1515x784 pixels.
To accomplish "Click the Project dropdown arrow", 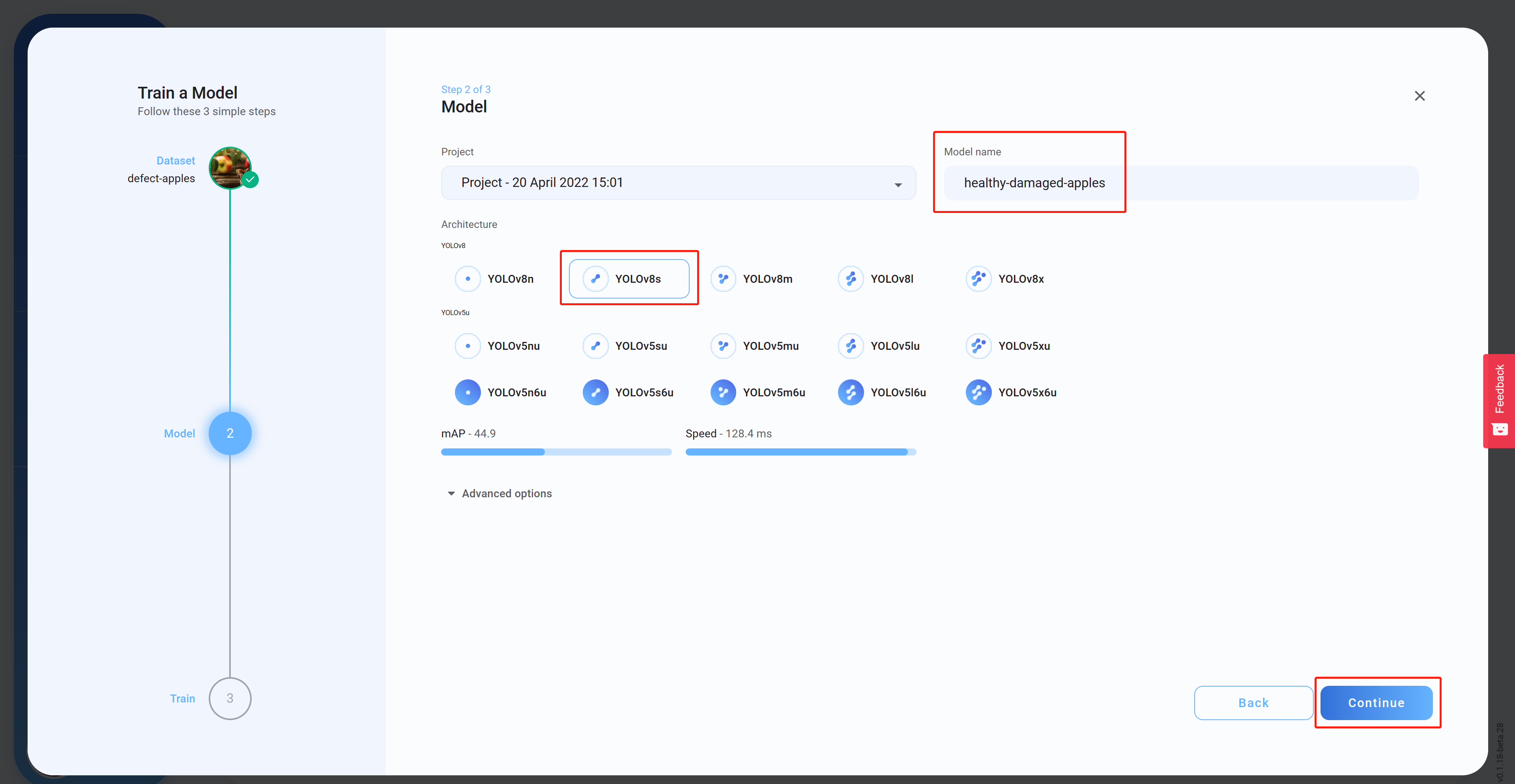I will coord(898,185).
